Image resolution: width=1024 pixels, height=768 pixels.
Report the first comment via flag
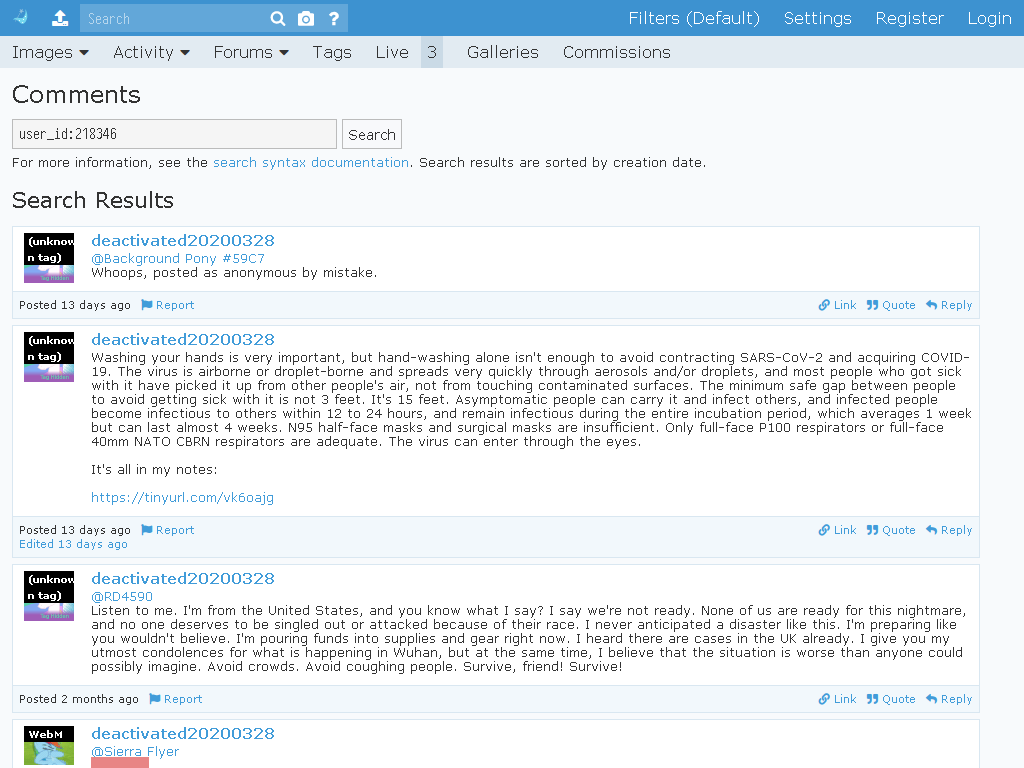[168, 305]
